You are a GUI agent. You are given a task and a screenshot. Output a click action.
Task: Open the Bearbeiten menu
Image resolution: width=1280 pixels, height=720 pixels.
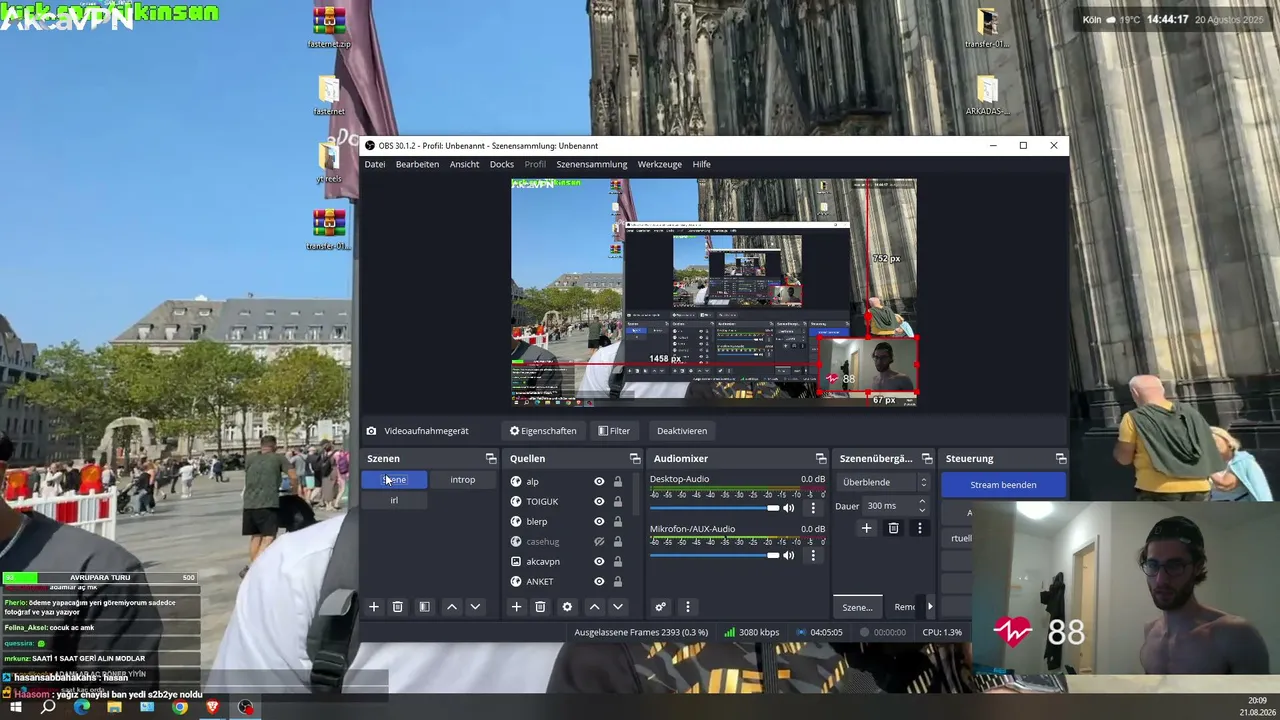pos(417,164)
